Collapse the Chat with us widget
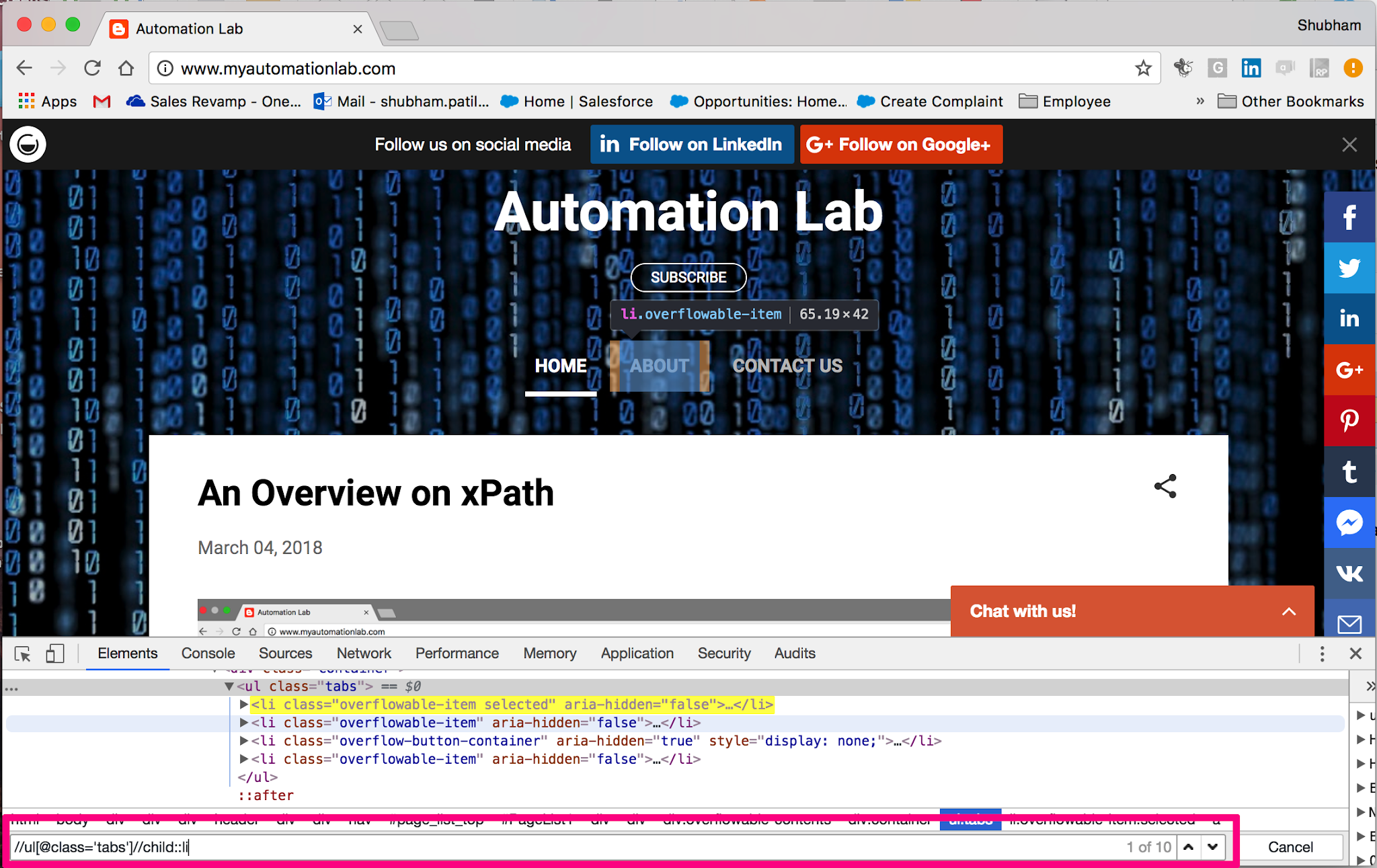Viewport: 1377px width, 868px height. tap(1288, 611)
